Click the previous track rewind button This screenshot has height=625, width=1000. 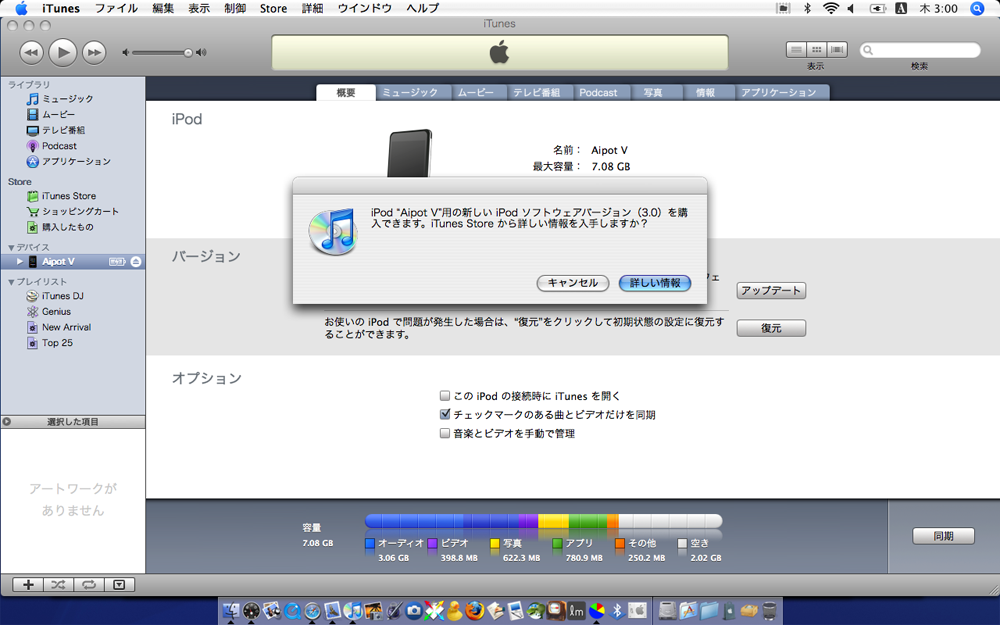pos(31,52)
